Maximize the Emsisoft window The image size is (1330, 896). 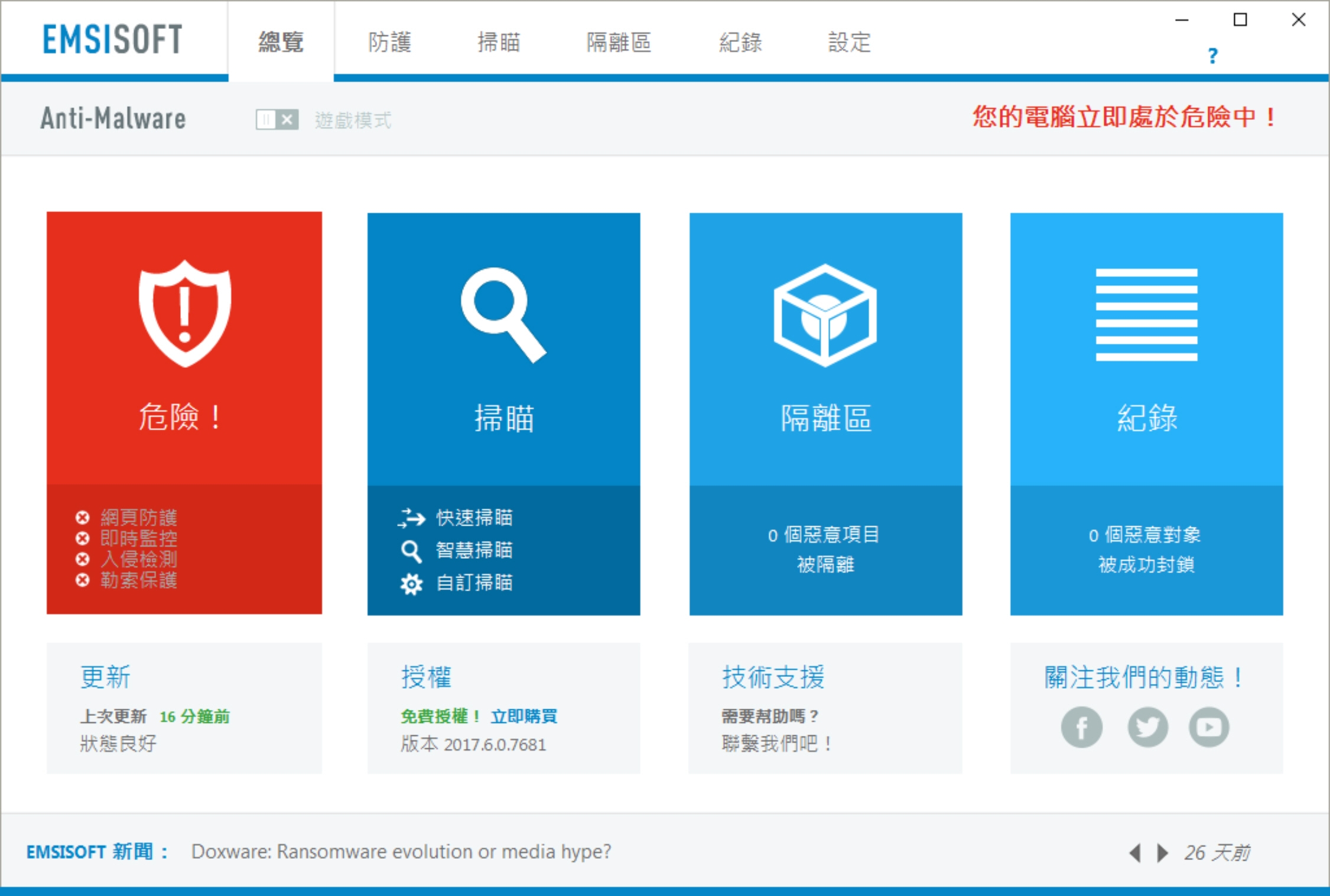pyautogui.click(x=1240, y=19)
